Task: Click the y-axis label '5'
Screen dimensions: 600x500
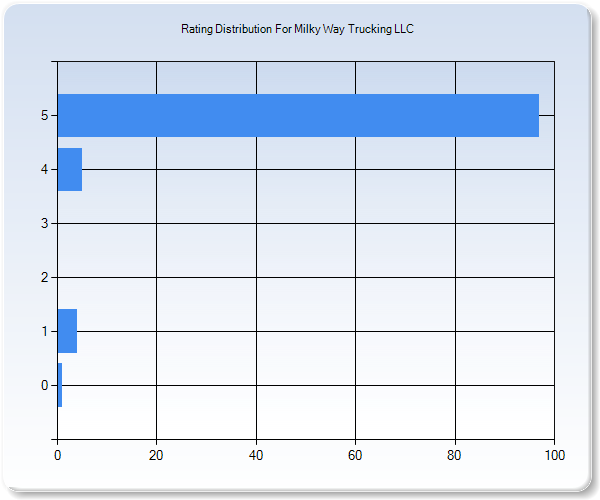Action: [44, 115]
